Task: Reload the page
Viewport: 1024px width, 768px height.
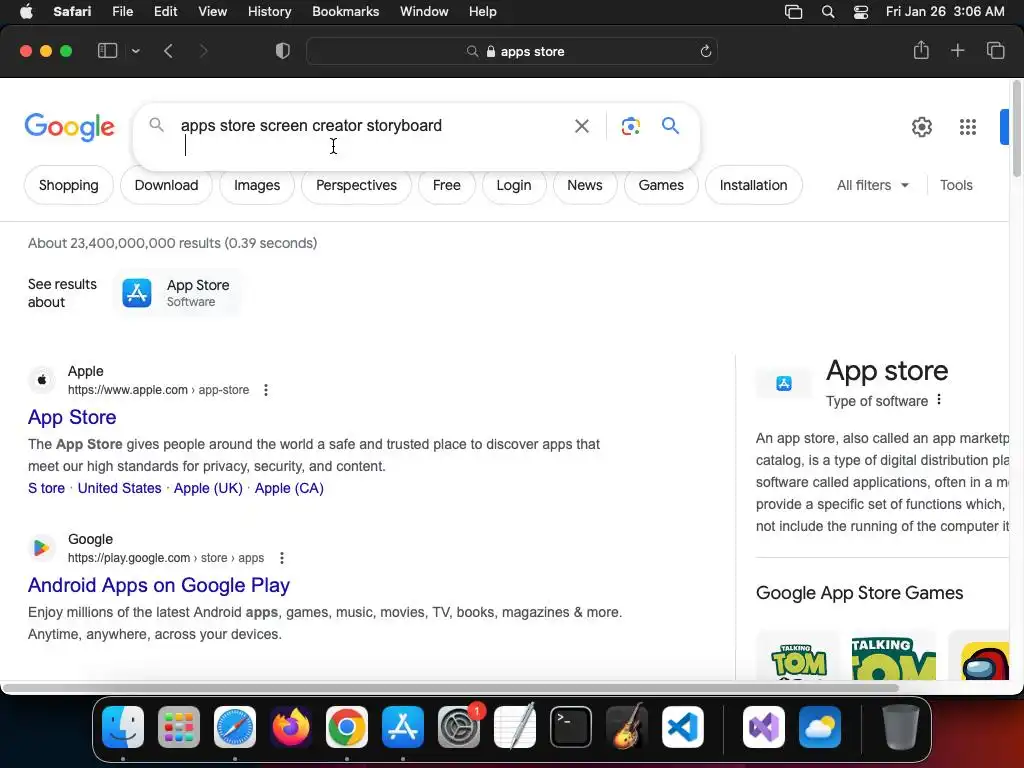Action: coord(705,51)
